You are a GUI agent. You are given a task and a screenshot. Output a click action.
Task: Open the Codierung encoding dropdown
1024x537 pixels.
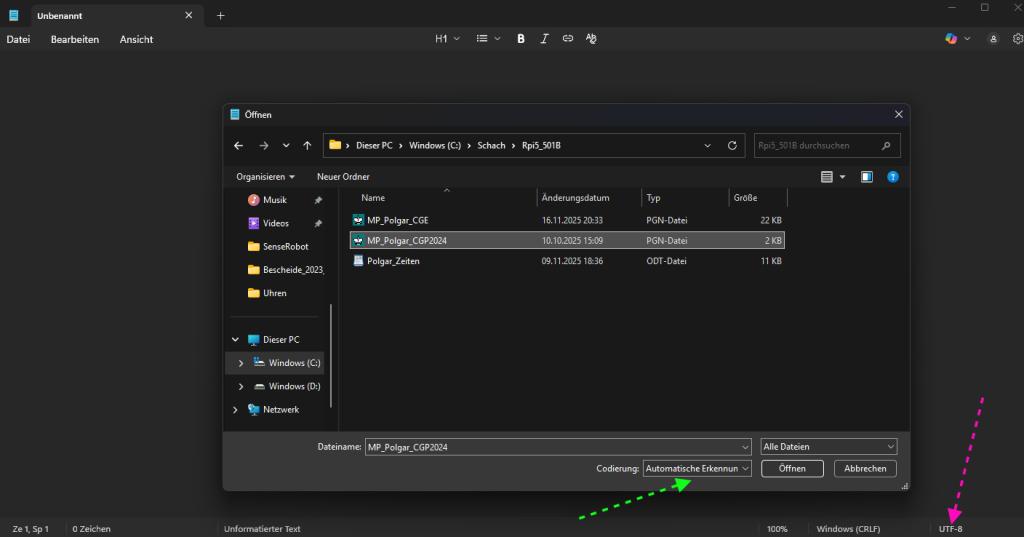tap(697, 468)
